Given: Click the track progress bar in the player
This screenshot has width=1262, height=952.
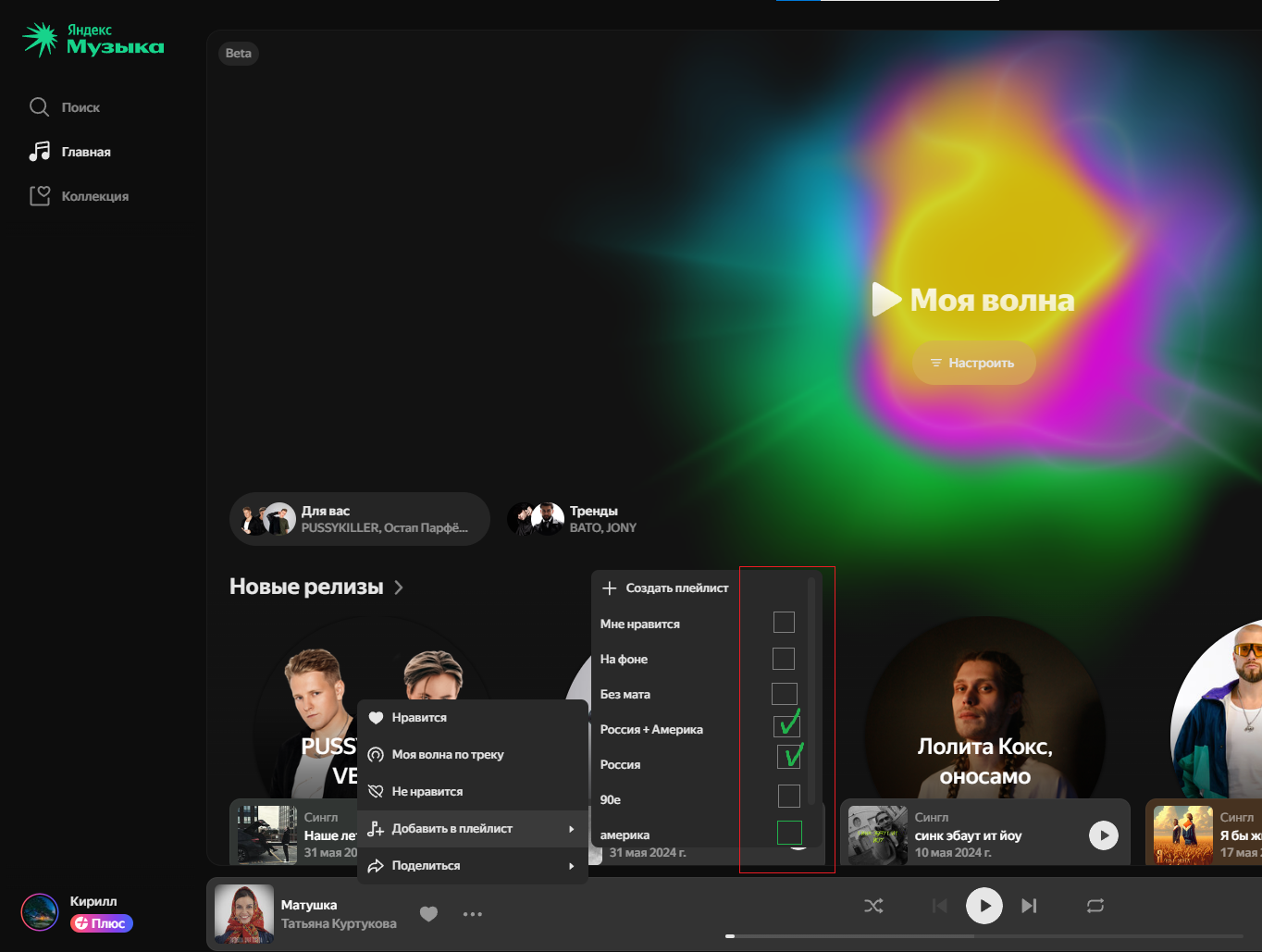Looking at the screenshot, I should pos(984,935).
